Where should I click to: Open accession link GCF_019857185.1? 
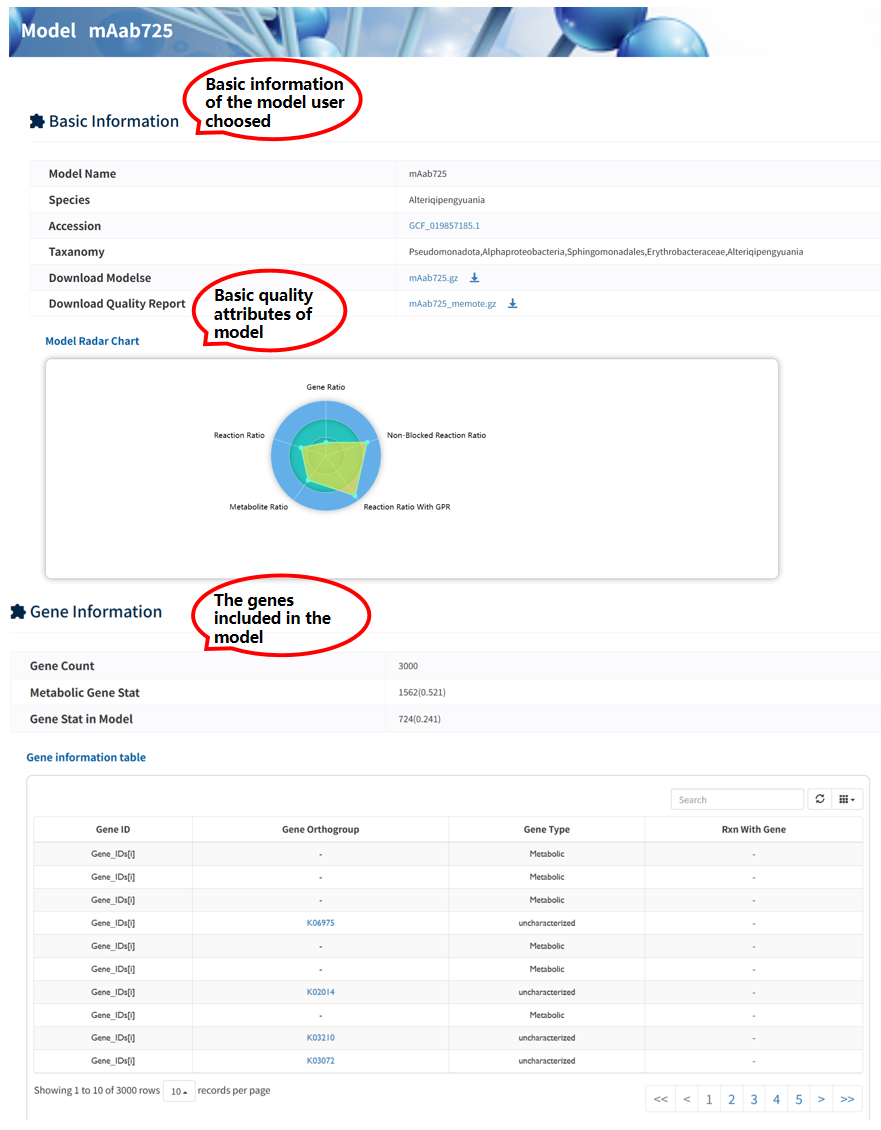coord(444,226)
